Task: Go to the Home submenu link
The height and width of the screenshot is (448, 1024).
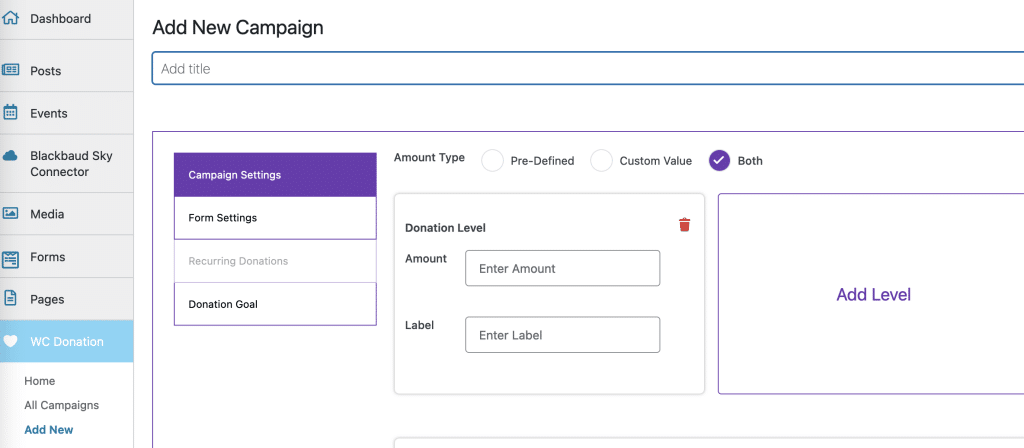Action: tap(40, 381)
